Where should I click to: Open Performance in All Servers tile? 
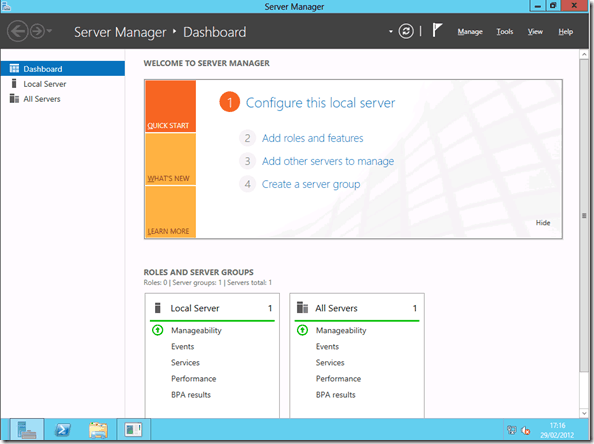click(x=338, y=379)
